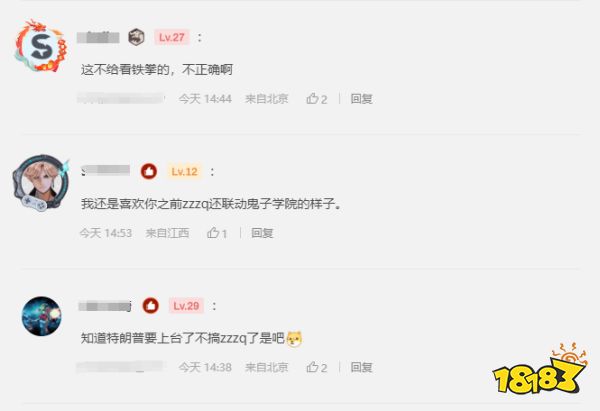
Task: Click the red thumbs-up badge beside Lv.12
Action: 149,171
